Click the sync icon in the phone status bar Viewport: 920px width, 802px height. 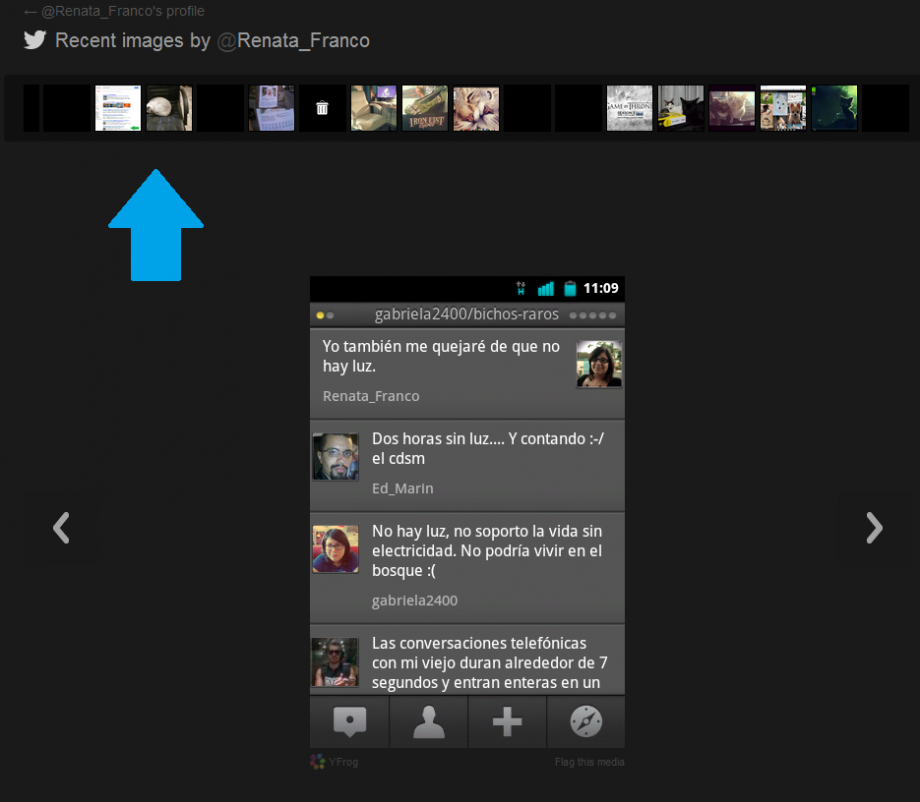520,288
